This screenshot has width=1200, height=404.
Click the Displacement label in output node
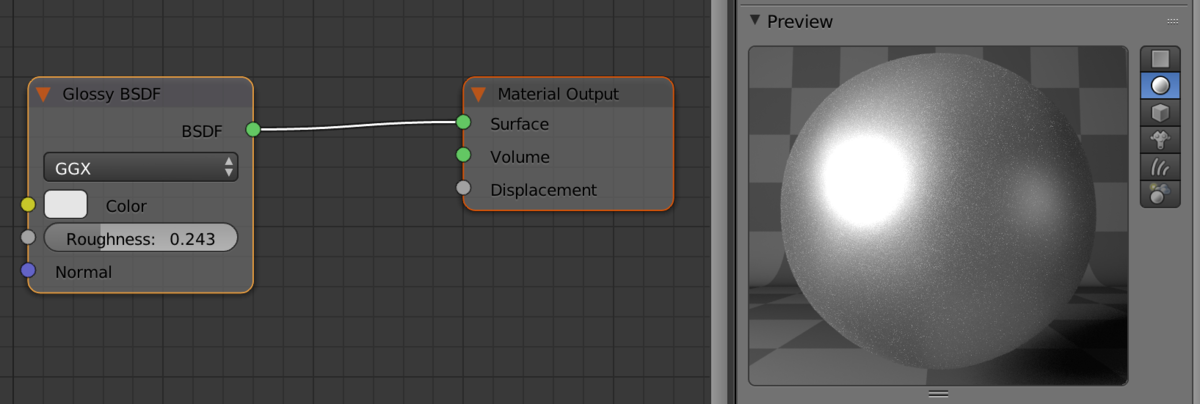click(x=543, y=190)
